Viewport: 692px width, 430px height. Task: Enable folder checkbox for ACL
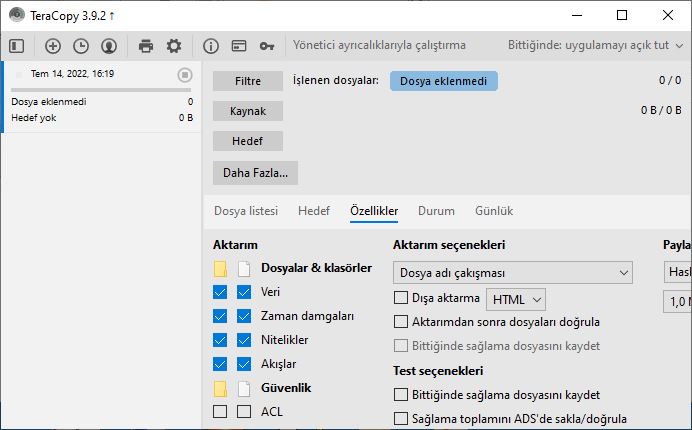(x=220, y=411)
